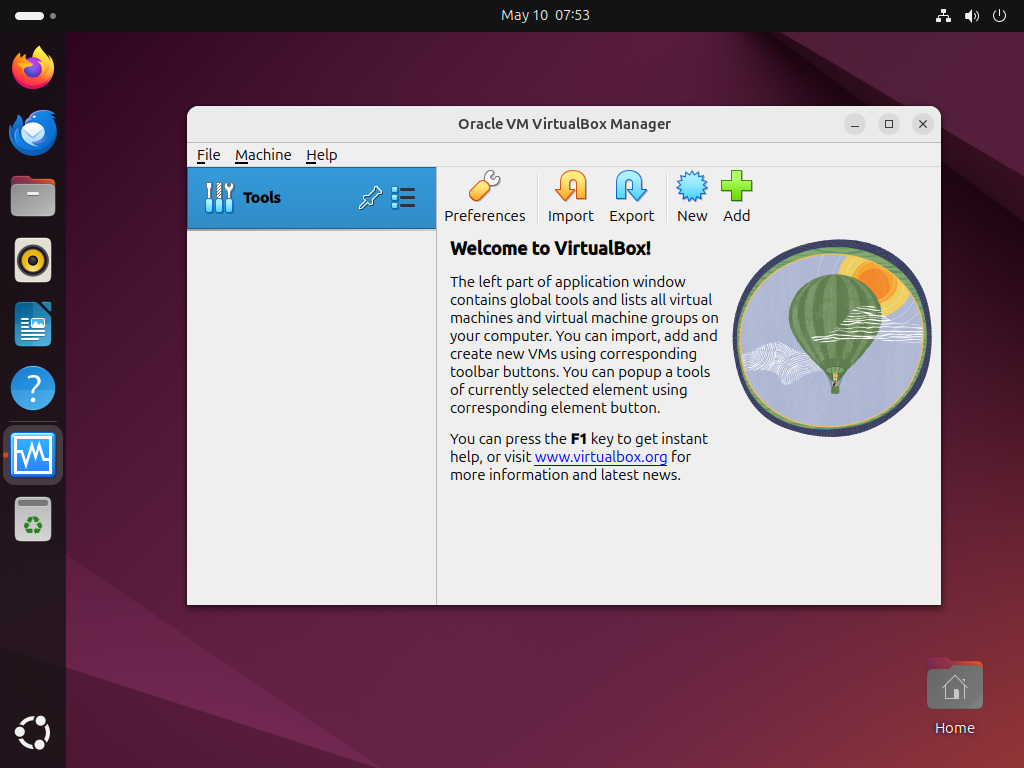Click the Export appliance icon
The height and width of the screenshot is (768, 1024).
(631, 197)
